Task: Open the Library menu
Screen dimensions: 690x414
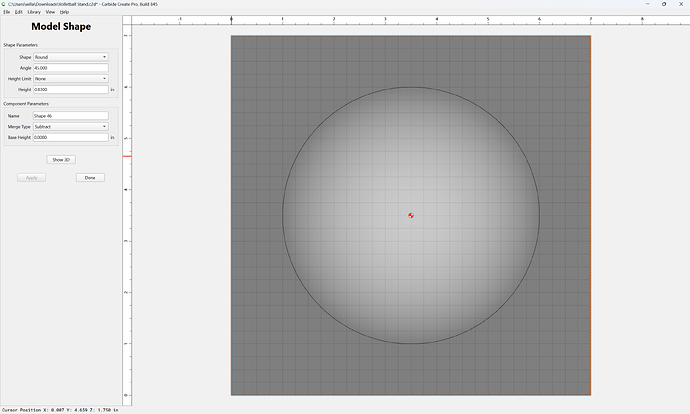Action: 34,12
